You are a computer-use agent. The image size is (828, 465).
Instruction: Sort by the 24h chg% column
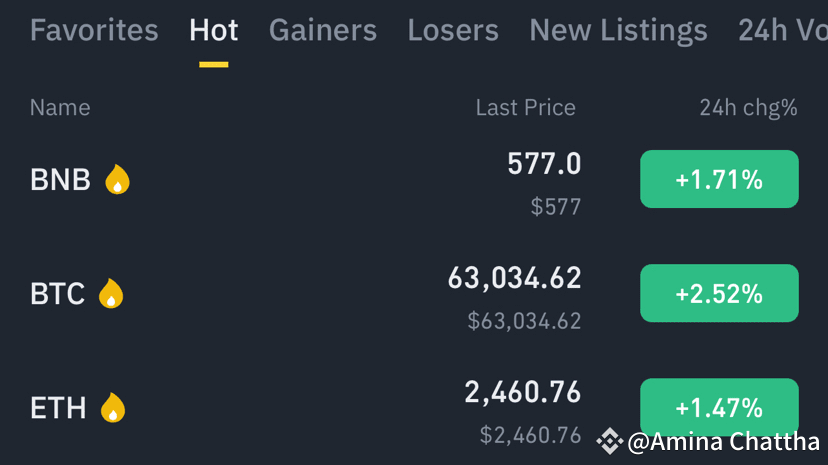pyautogui.click(x=748, y=108)
